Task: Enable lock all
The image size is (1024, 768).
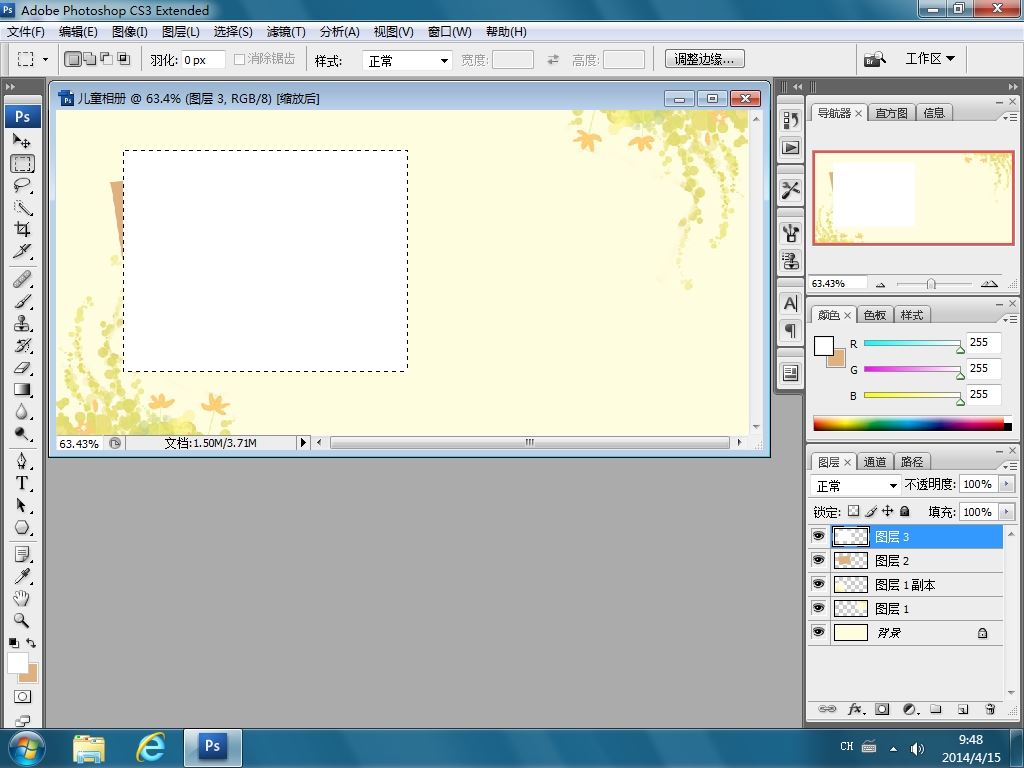Action: click(904, 511)
